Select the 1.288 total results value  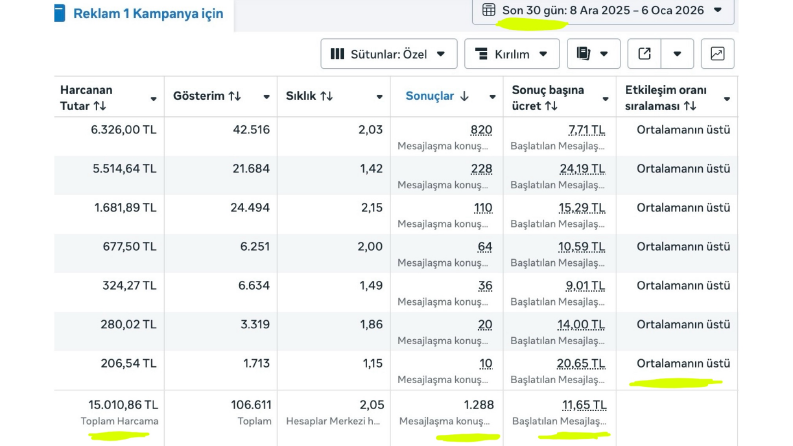(x=479, y=405)
